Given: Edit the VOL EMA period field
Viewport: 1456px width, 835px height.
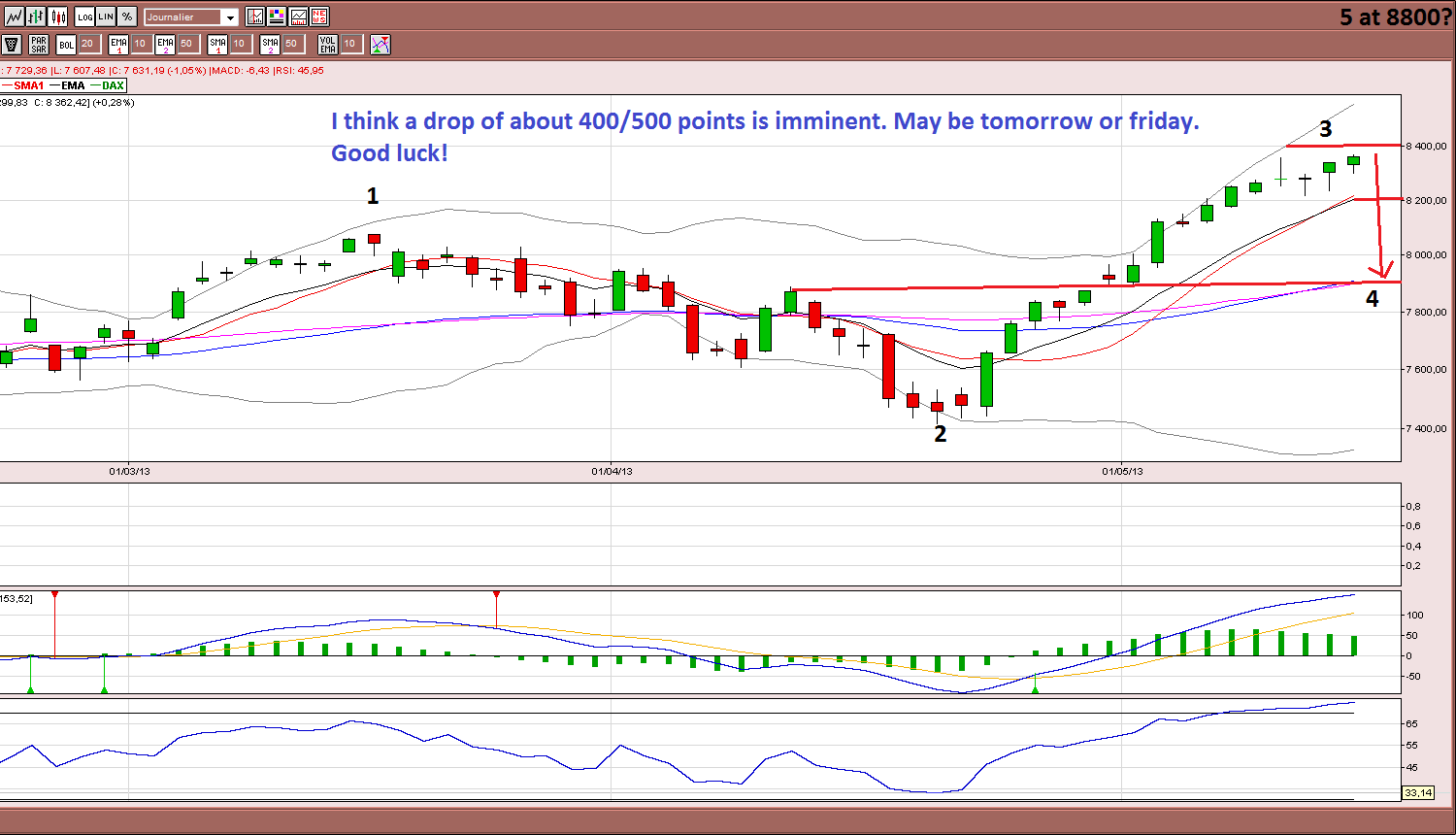Looking at the screenshot, I should point(351,44).
